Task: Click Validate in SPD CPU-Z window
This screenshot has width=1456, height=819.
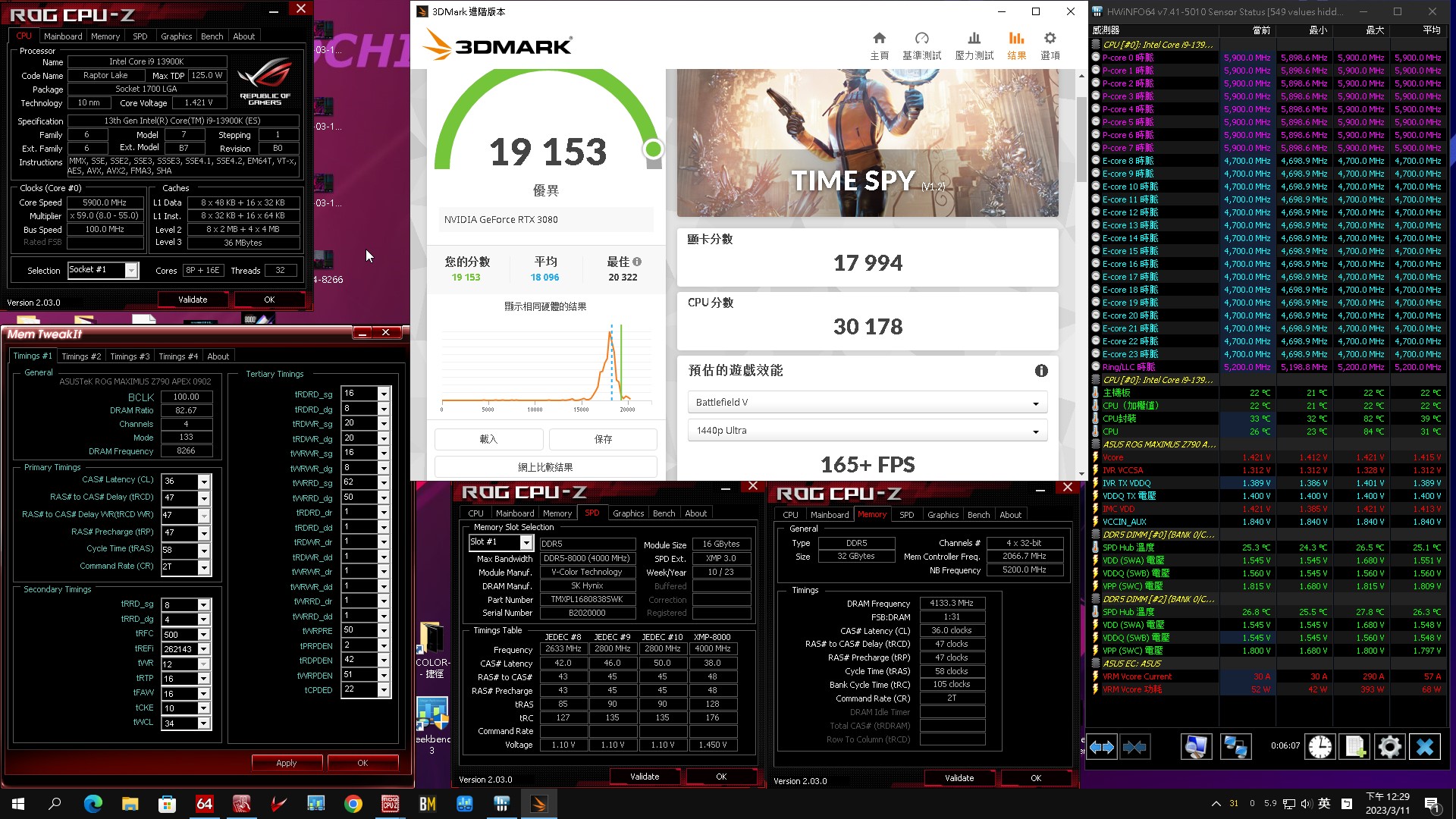Action: click(x=645, y=777)
